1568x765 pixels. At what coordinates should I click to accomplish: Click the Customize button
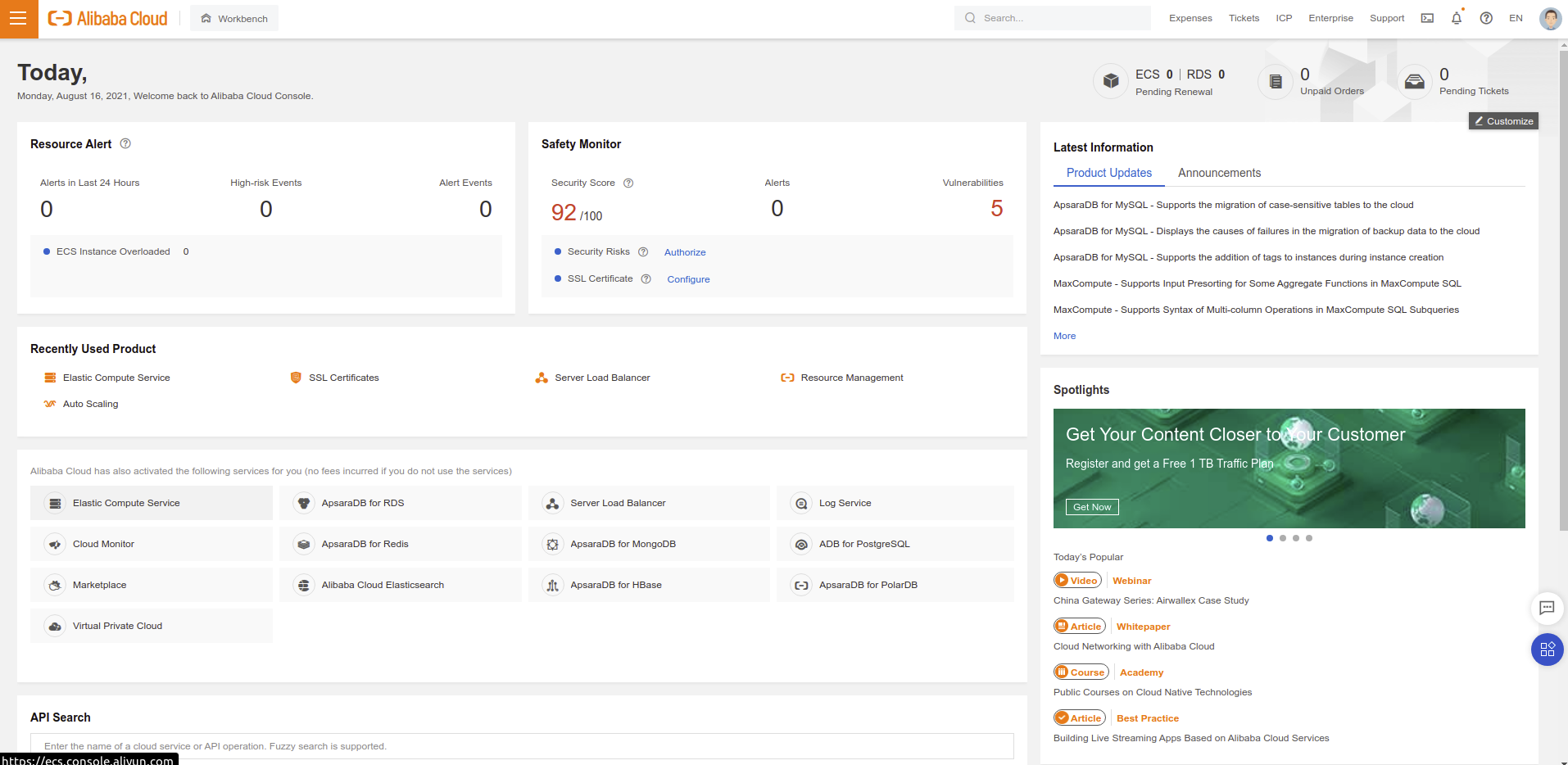point(1503,121)
